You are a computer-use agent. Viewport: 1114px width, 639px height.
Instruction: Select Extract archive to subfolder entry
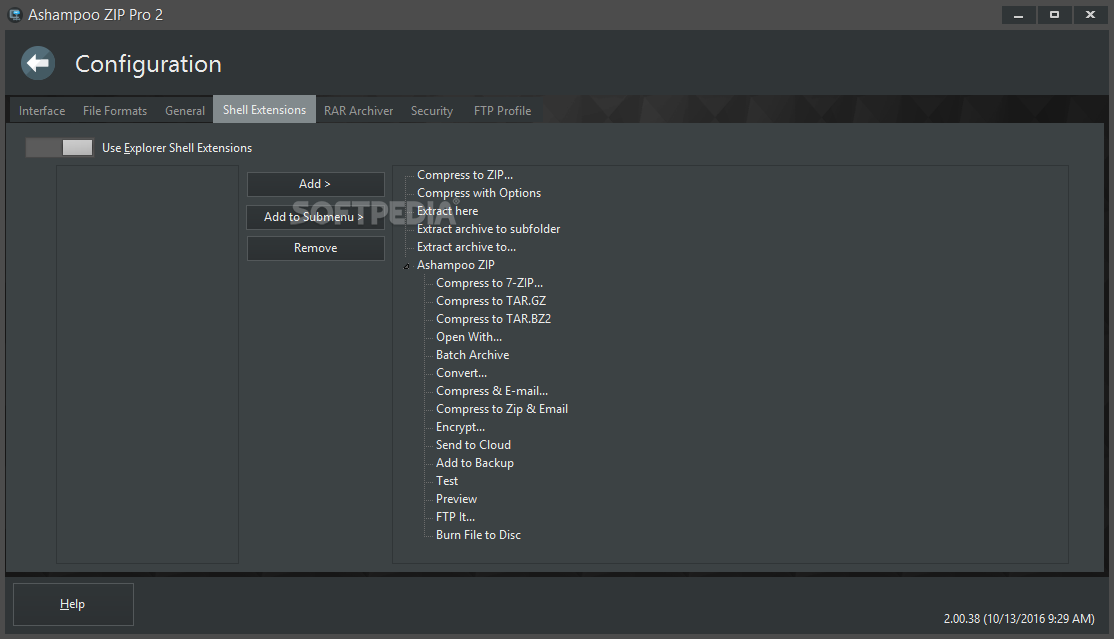pyautogui.click(x=489, y=229)
